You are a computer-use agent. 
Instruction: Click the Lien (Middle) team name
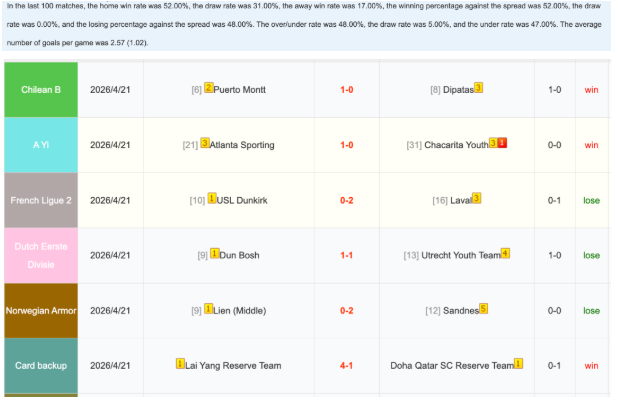click(x=241, y=310)
